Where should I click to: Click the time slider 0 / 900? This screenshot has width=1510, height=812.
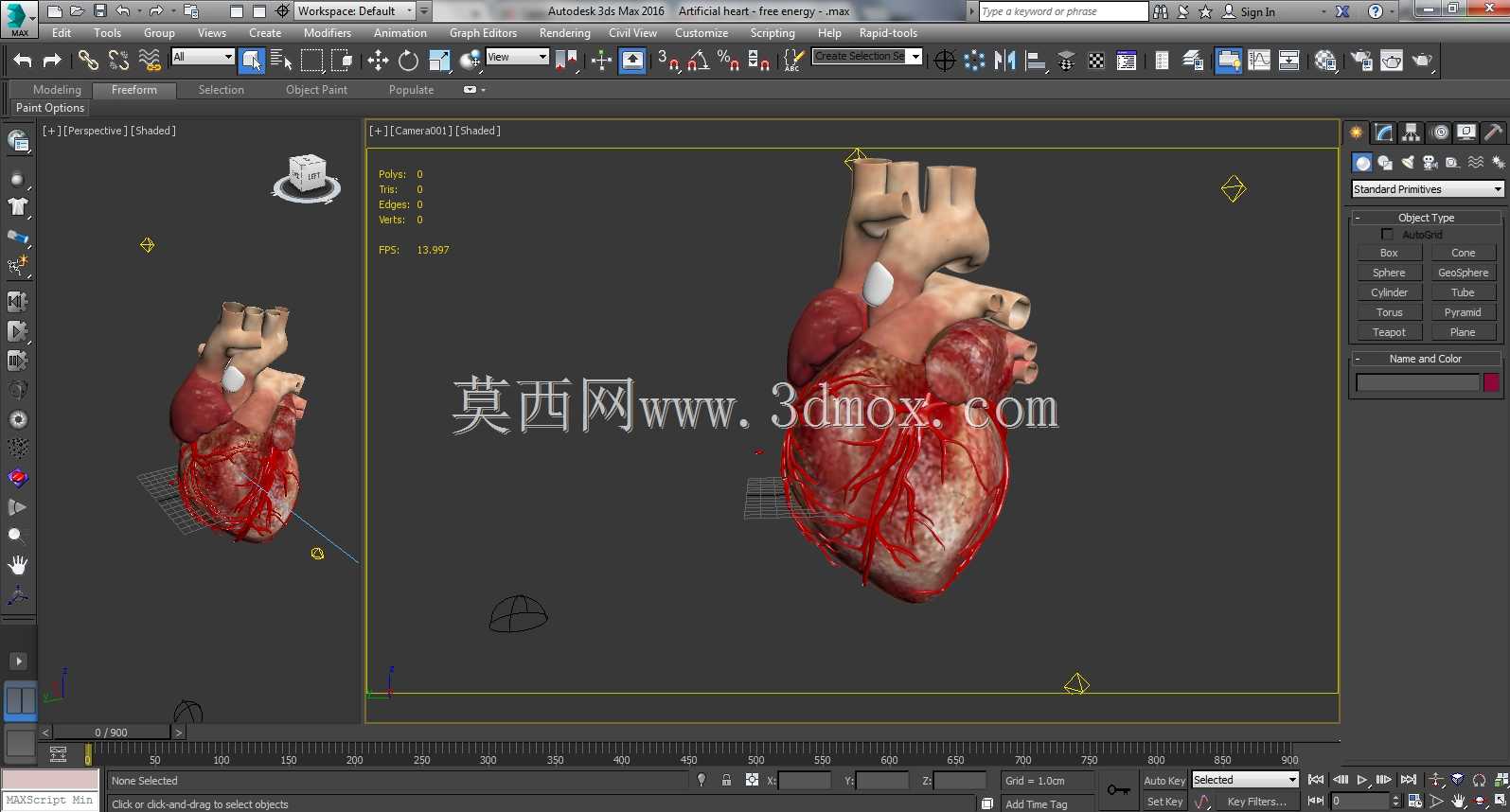[112, 733]
